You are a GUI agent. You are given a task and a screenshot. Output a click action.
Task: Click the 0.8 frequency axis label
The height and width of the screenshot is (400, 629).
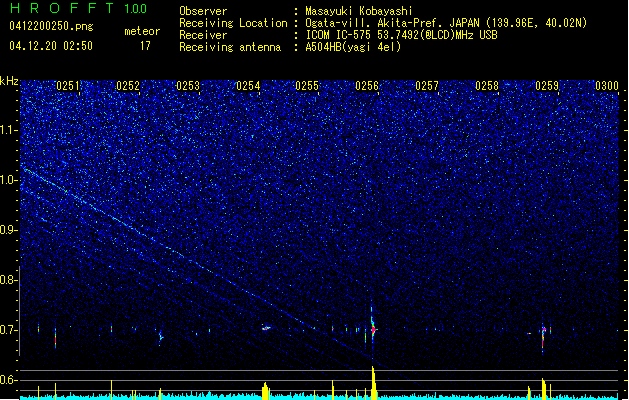click(x=8, y=280)
